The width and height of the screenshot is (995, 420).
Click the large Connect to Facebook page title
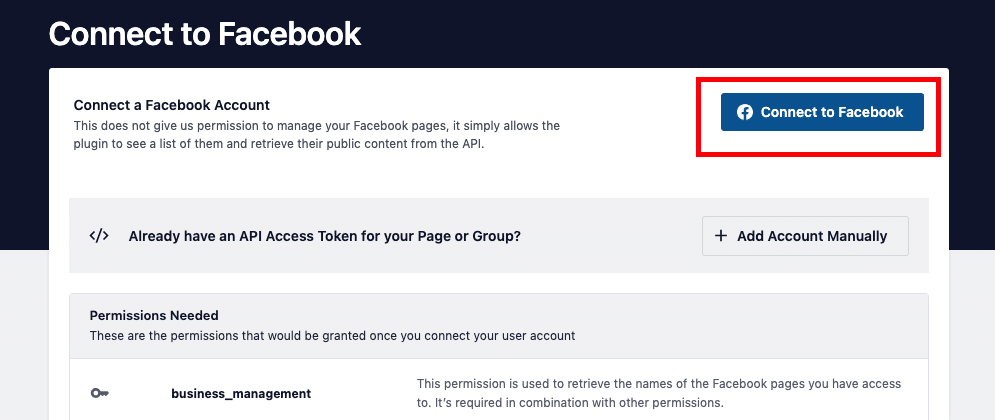pyautogui.click(x=204, y=34)
